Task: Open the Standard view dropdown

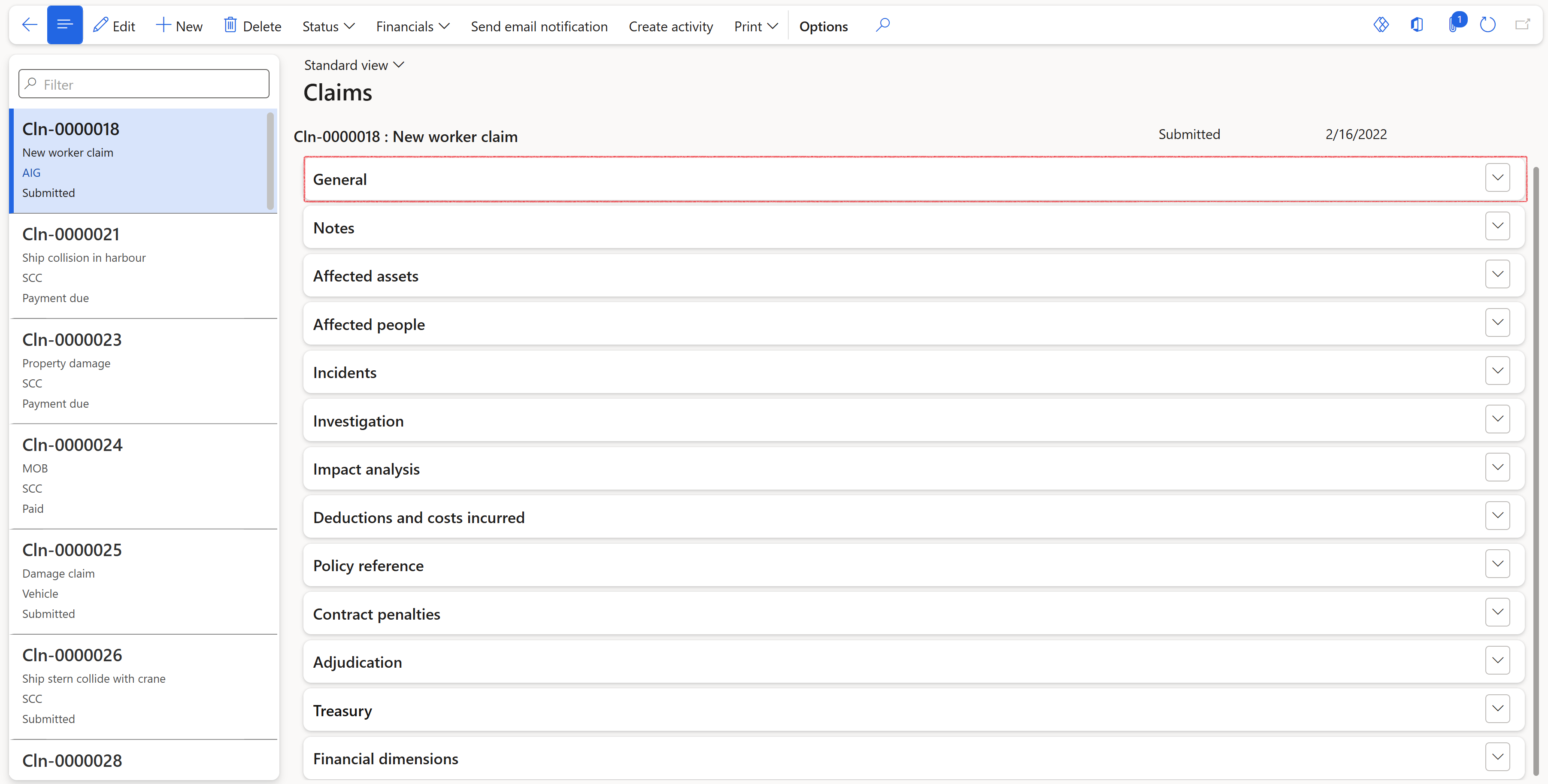Action: (x=354, y=65)
